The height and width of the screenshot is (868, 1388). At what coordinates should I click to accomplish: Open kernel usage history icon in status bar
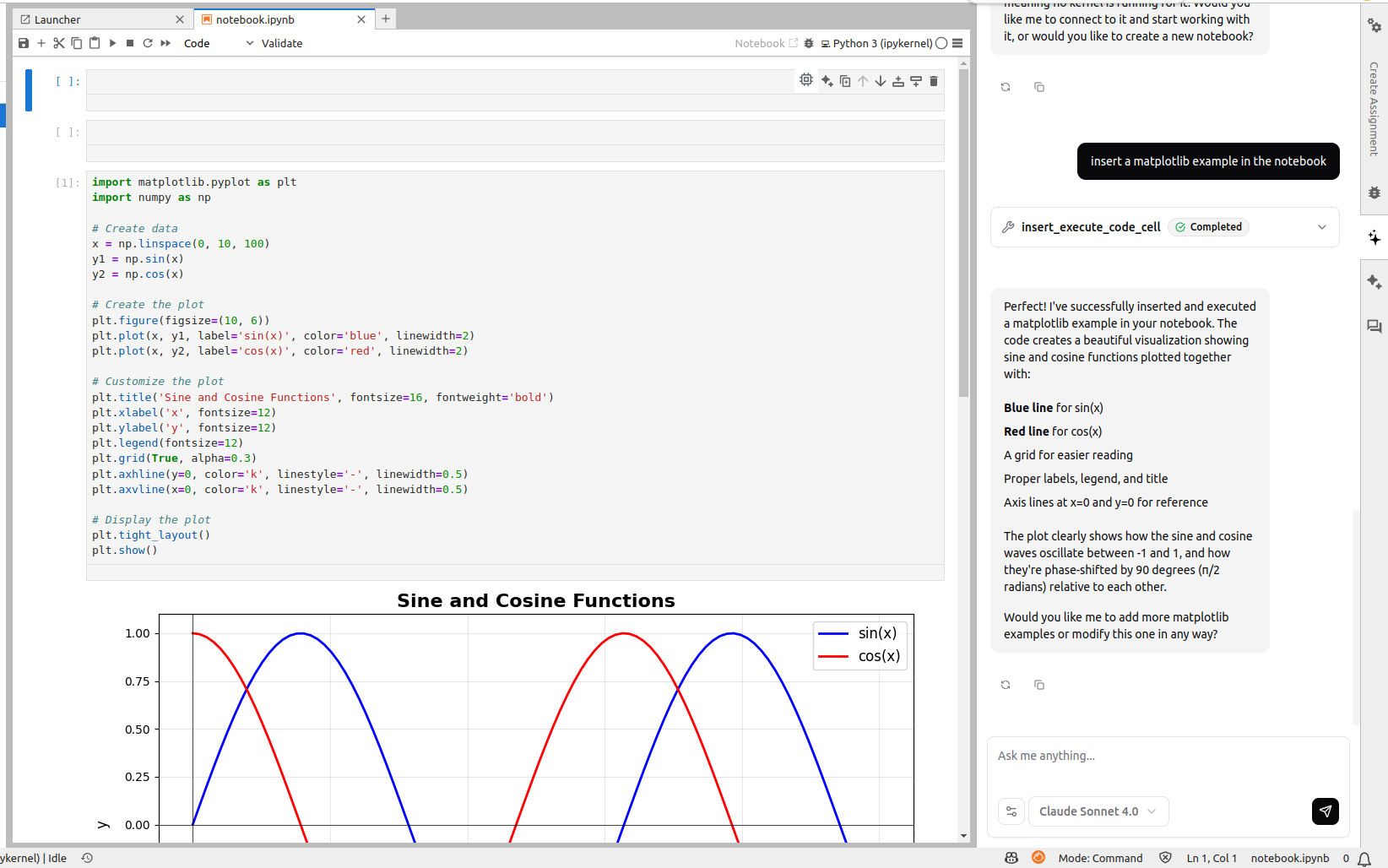pos(87,858)
